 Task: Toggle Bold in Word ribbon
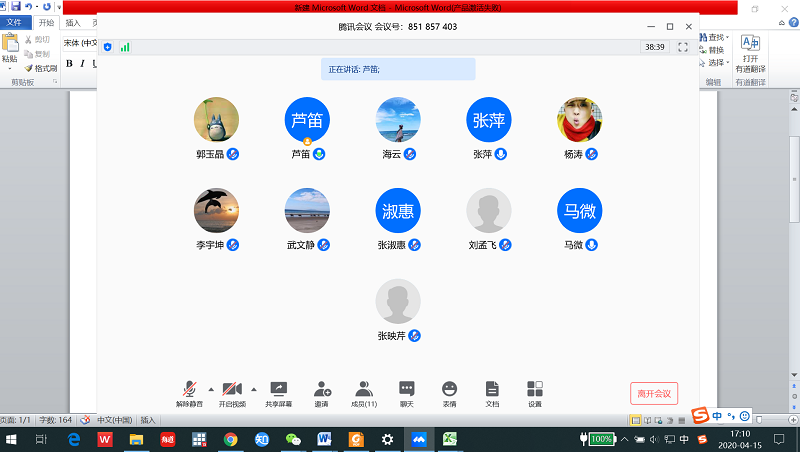coord(69,63)
